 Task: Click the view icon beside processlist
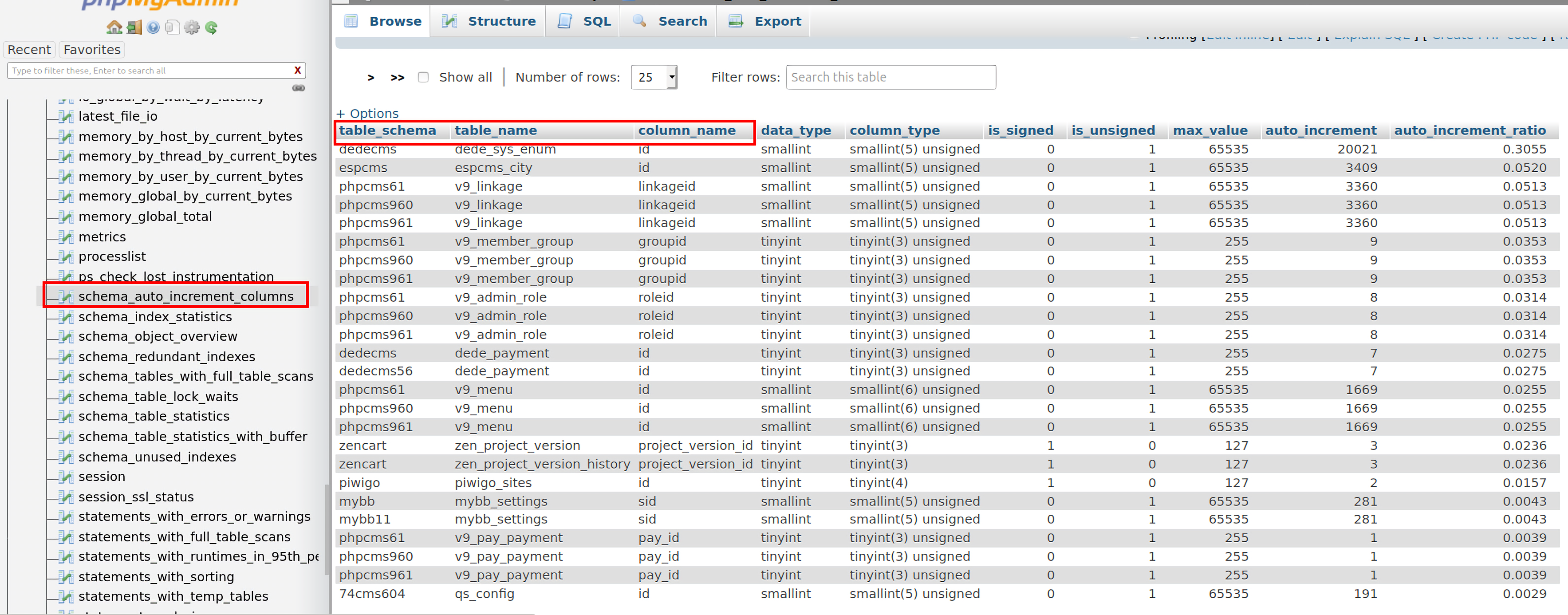tap(66, 256)
